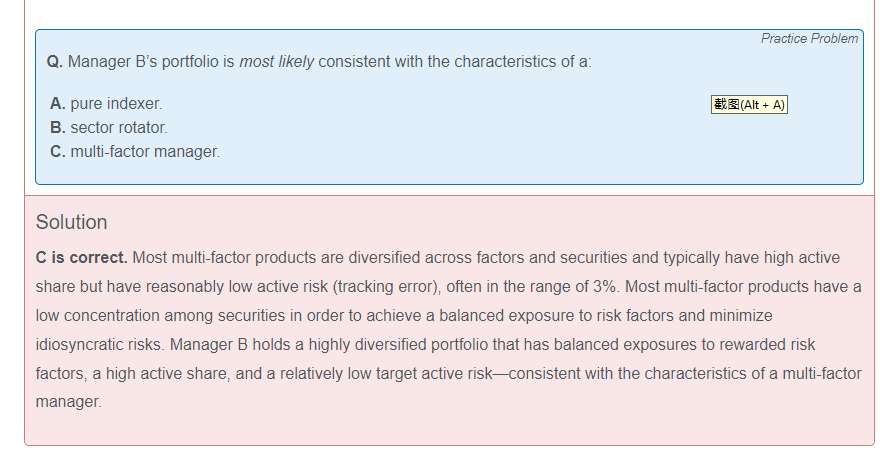
Task: Select answer text "sector rotator"
Action: click(119, 128)
